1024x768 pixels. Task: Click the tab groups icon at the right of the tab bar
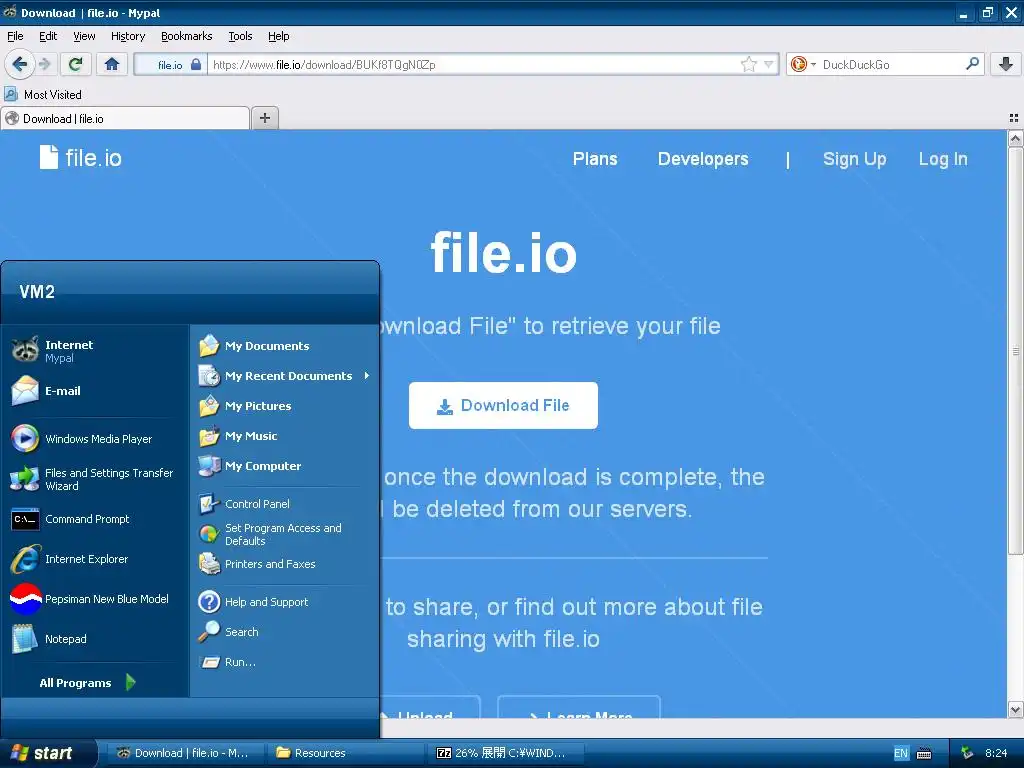point(1014,118)
